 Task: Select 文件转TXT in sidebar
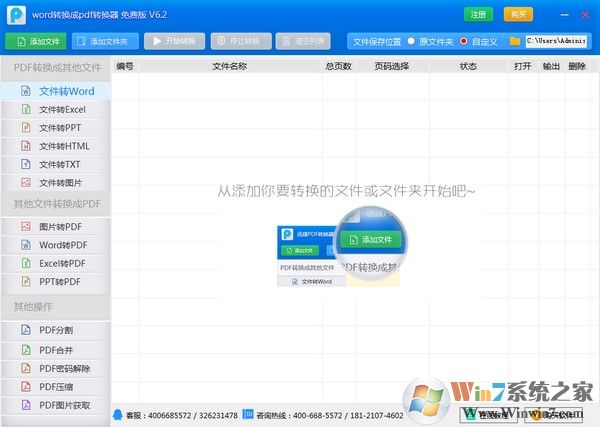click(56, 165)
